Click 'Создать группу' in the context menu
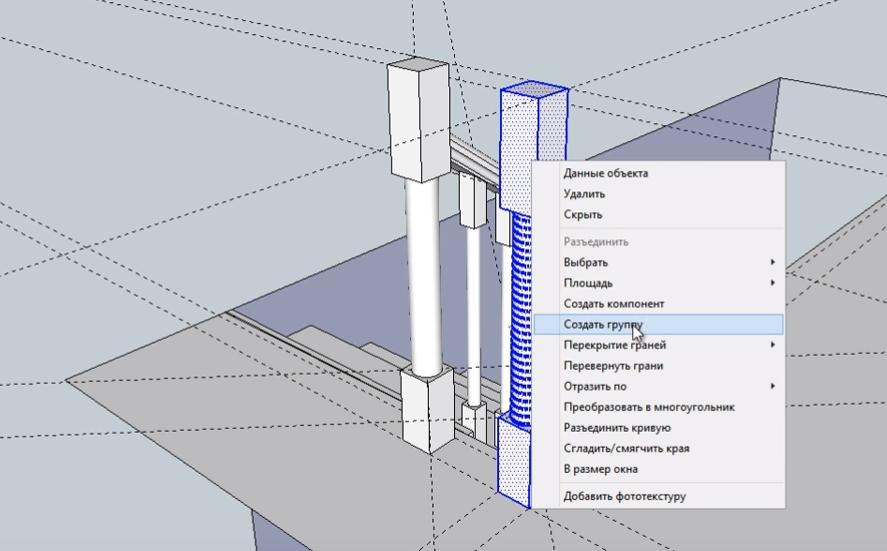The height and width of the screenshot is (551, 887). coord(602,325)
